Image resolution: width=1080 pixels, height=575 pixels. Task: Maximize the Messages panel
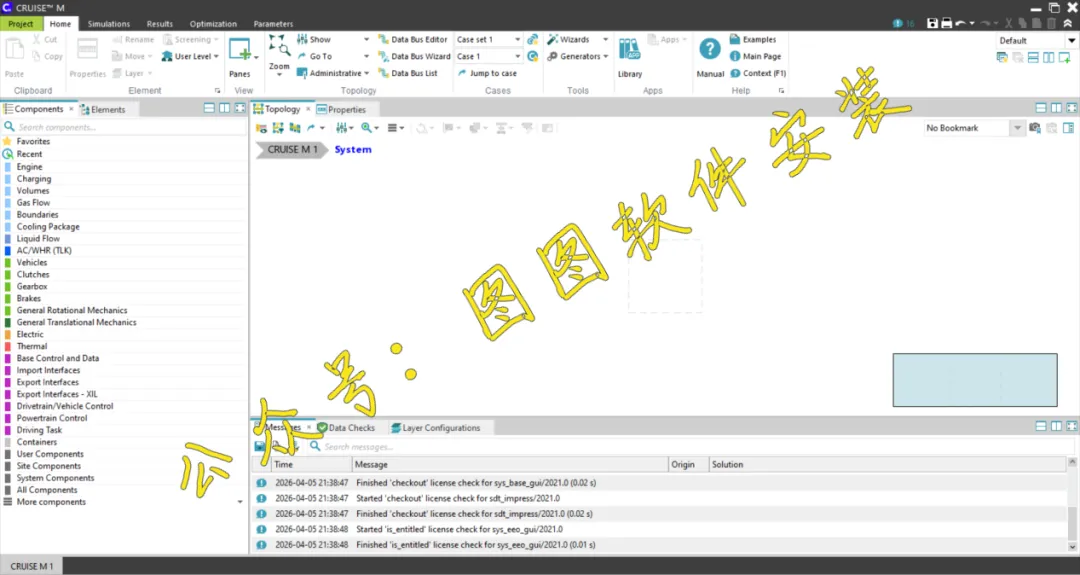click(x=1071, y=426)
